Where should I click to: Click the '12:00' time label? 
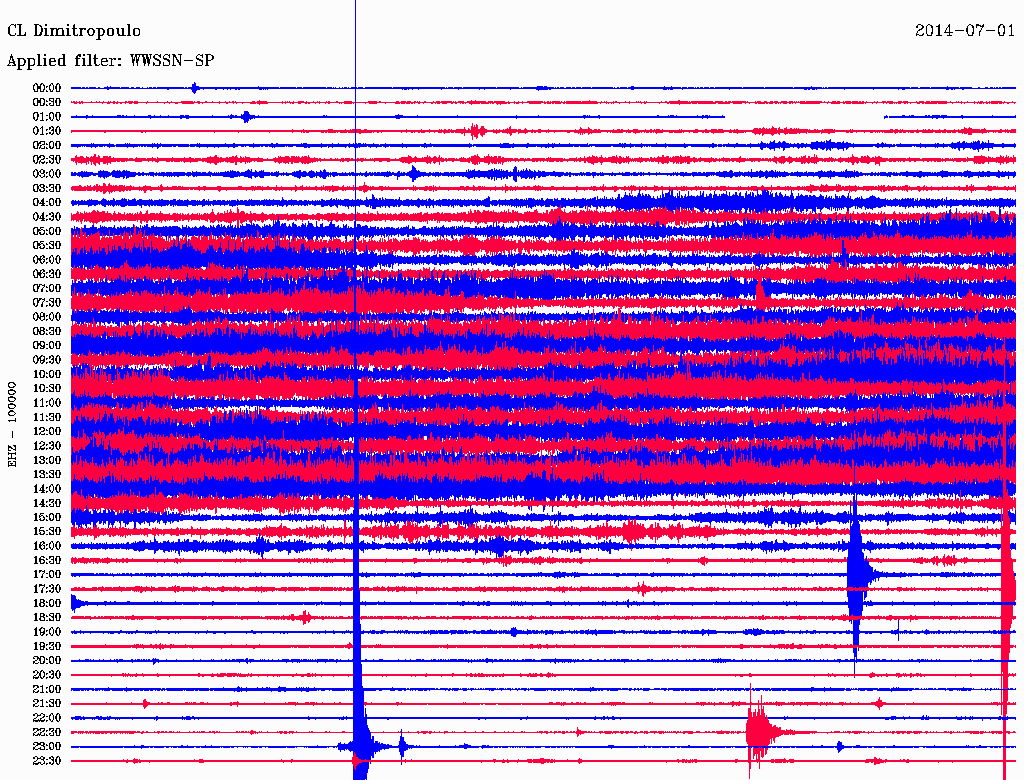[x=47, y=431]
